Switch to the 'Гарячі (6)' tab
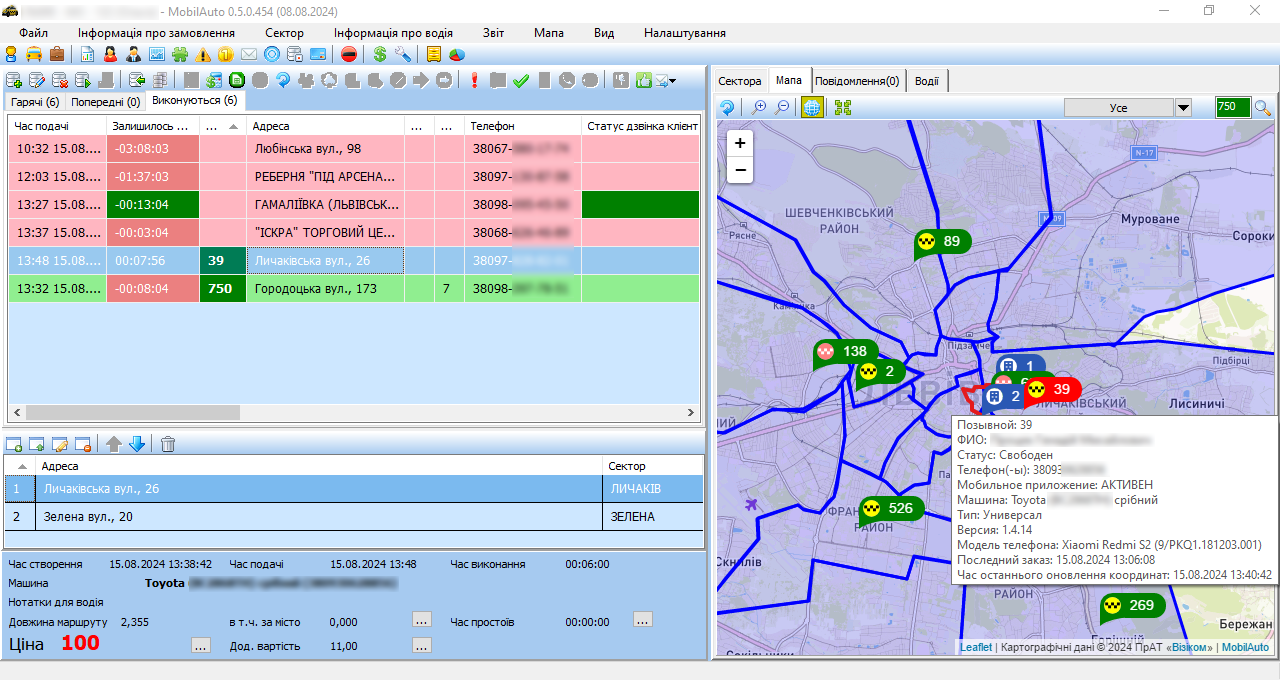The height and width of the screenshot is (680, 1280). (x=35, y=102)
